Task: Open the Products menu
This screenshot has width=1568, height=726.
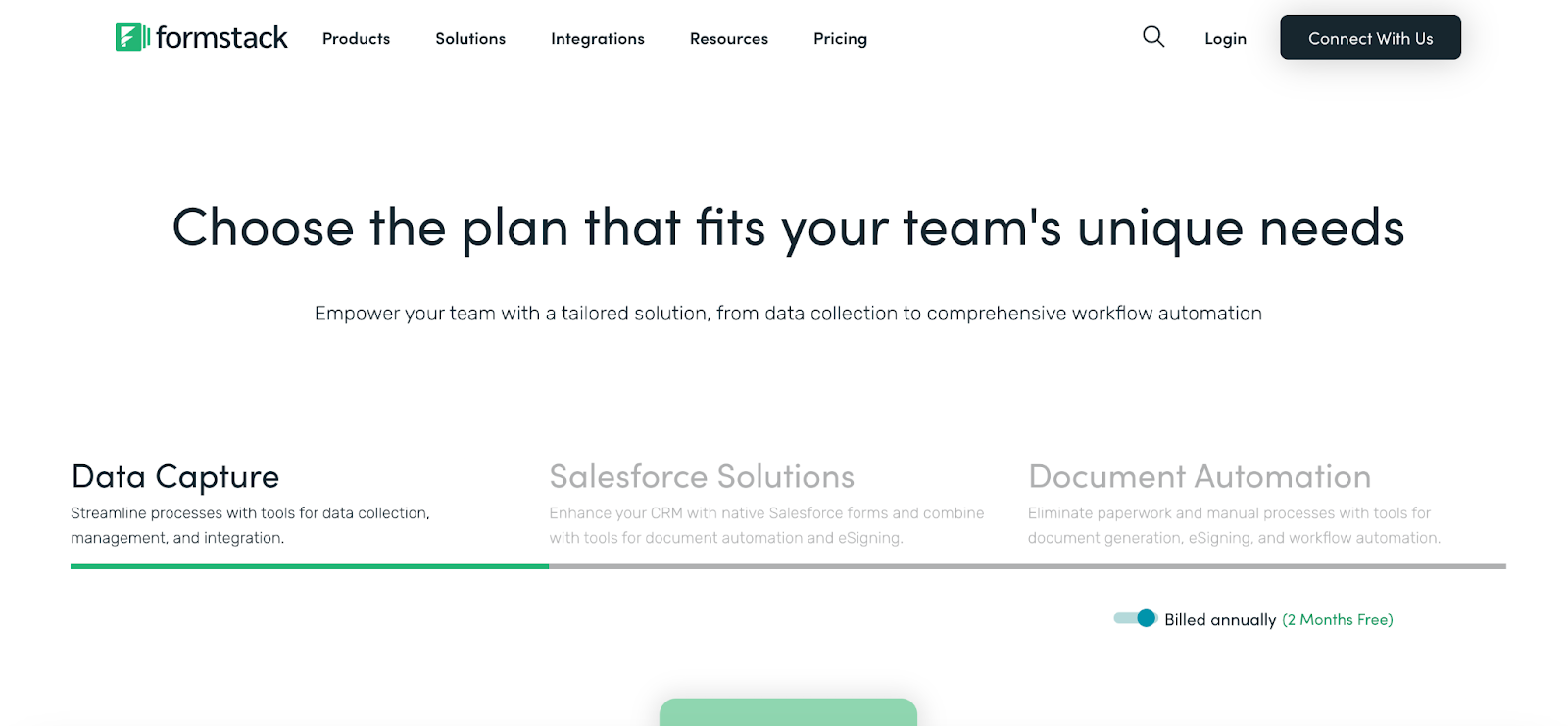Action: click(356, 39)
